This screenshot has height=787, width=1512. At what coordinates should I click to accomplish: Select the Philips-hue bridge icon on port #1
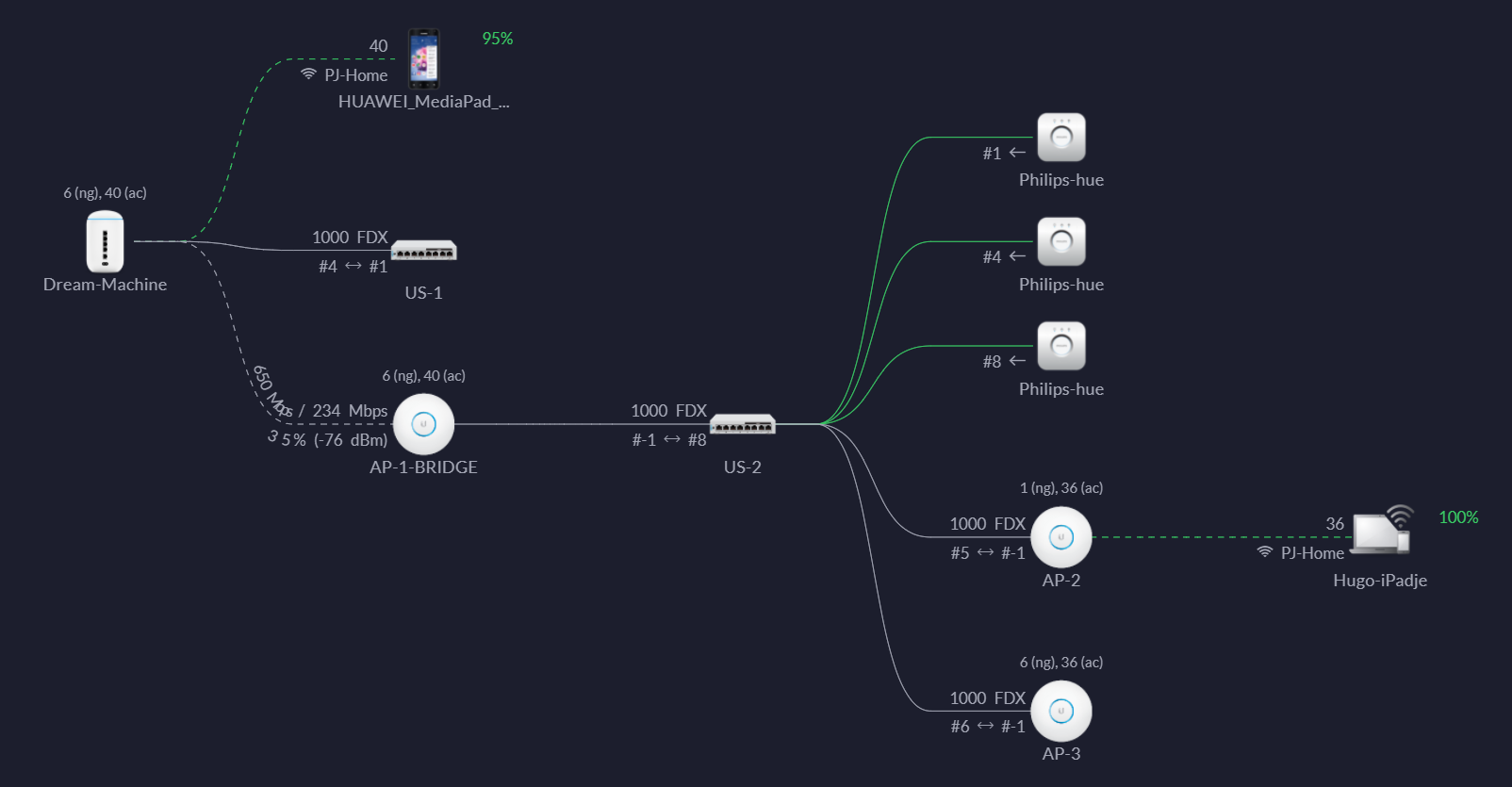click(1061, 138)
